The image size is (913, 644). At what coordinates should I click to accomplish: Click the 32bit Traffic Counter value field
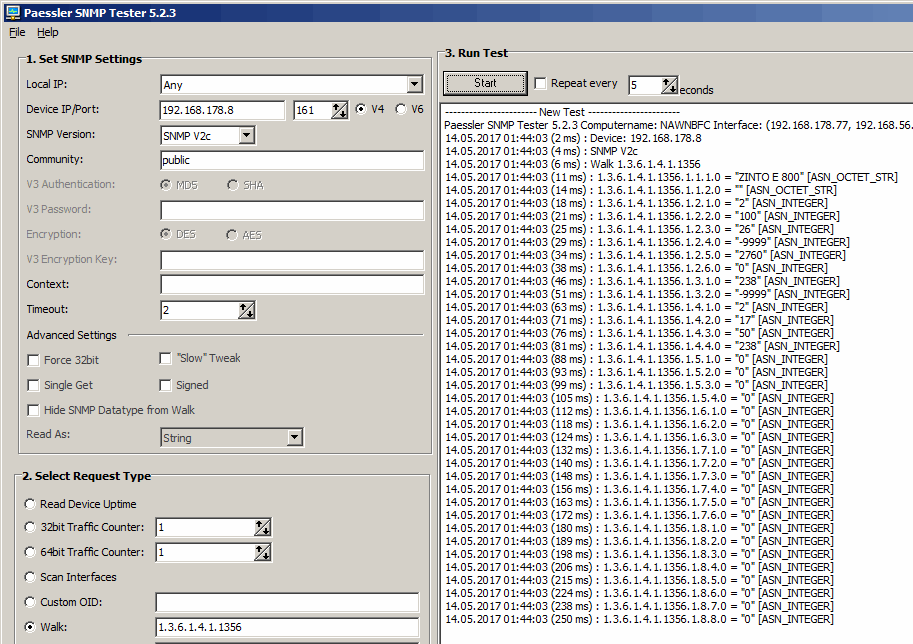click(205, 528)
